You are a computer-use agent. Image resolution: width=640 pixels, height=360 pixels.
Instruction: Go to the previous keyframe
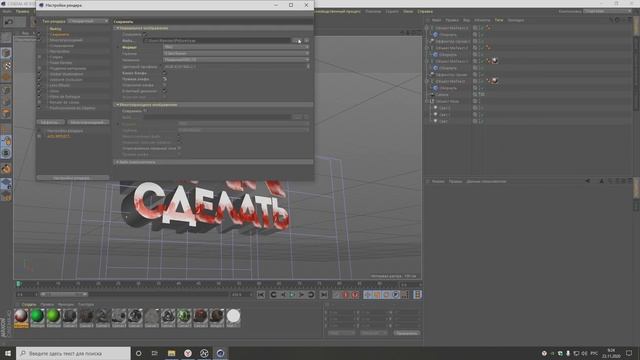pos(273,295)
